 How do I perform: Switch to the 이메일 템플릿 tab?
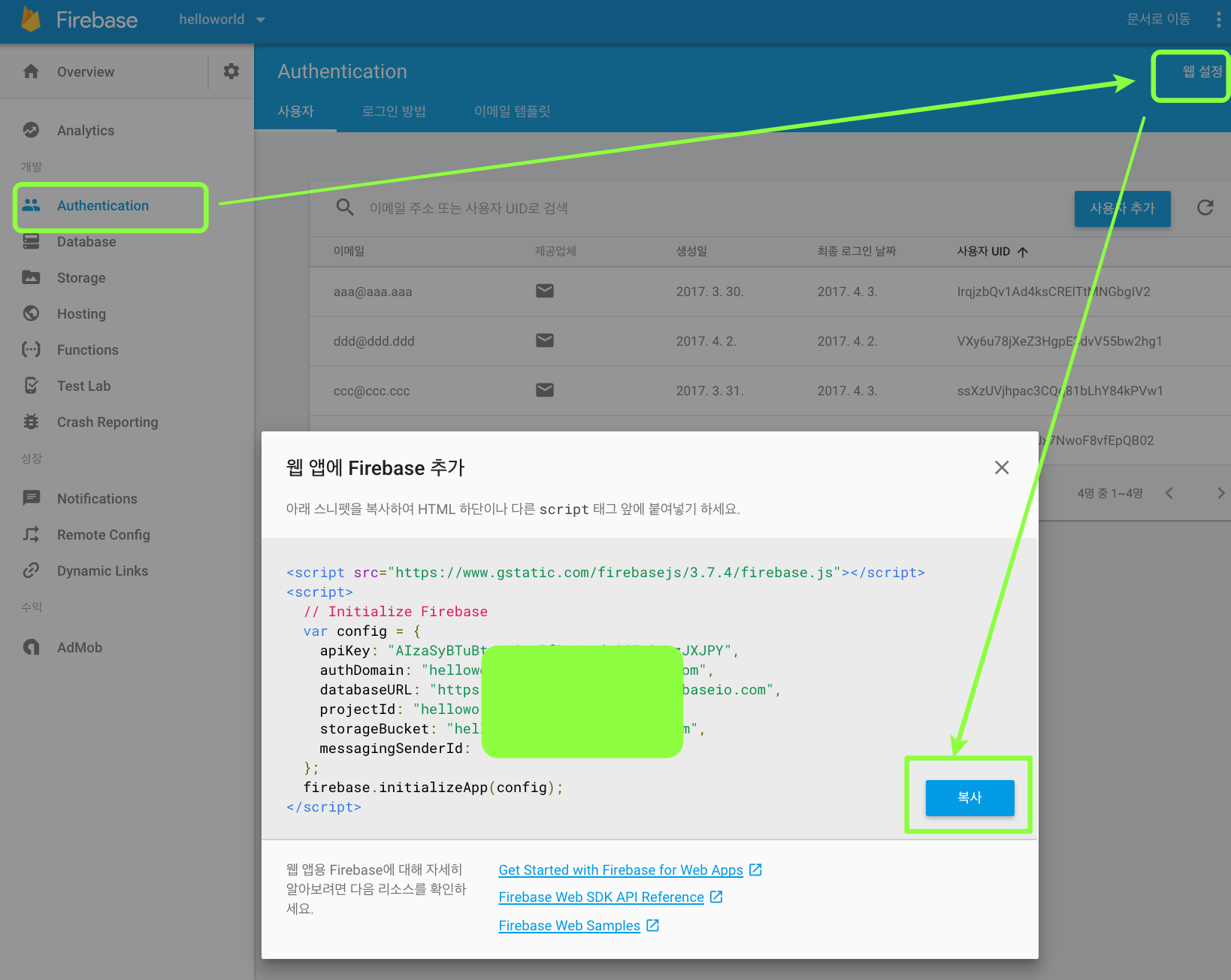click(x=512, y=111)
